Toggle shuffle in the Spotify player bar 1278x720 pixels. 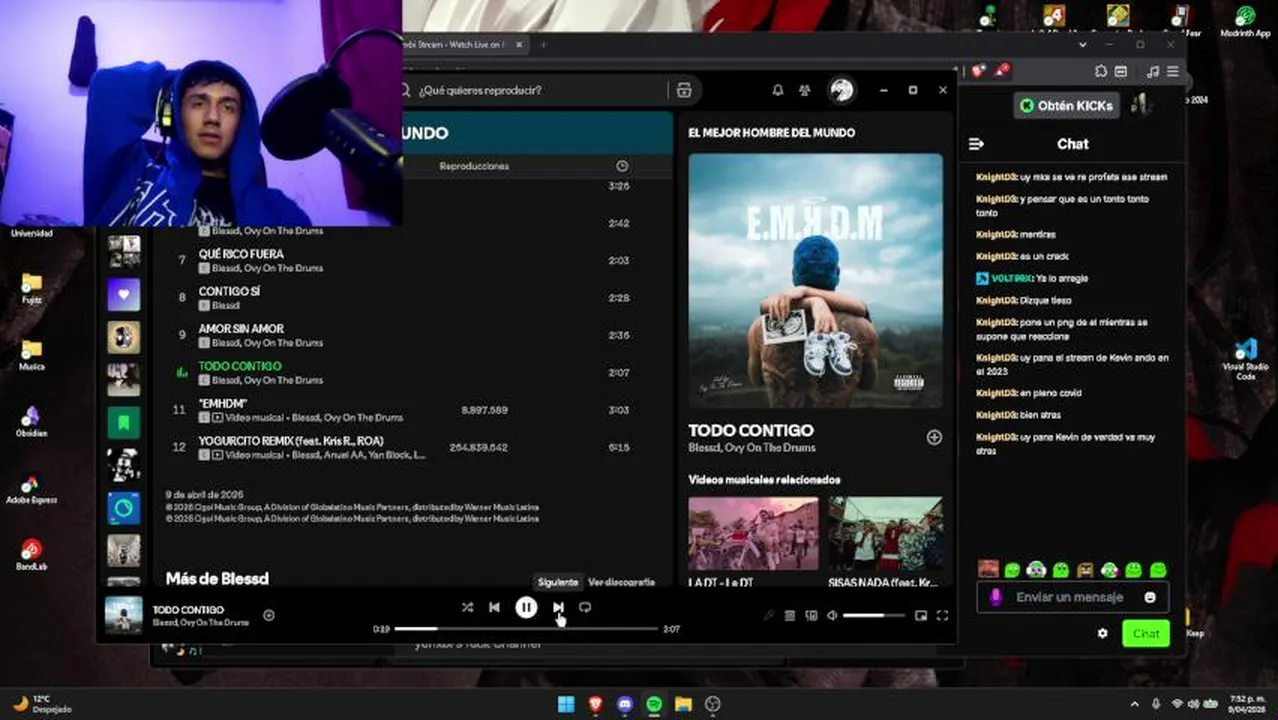[x=467, y=607]
